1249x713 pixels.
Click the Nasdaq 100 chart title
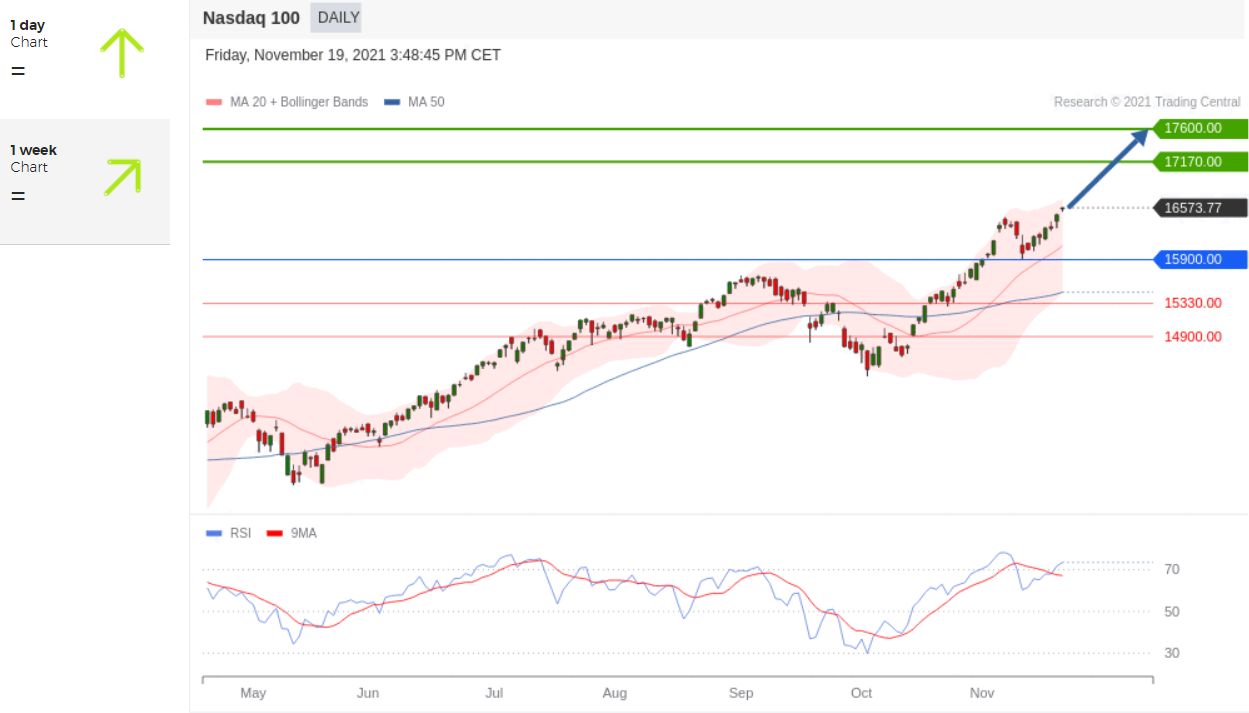click(250, 17)
